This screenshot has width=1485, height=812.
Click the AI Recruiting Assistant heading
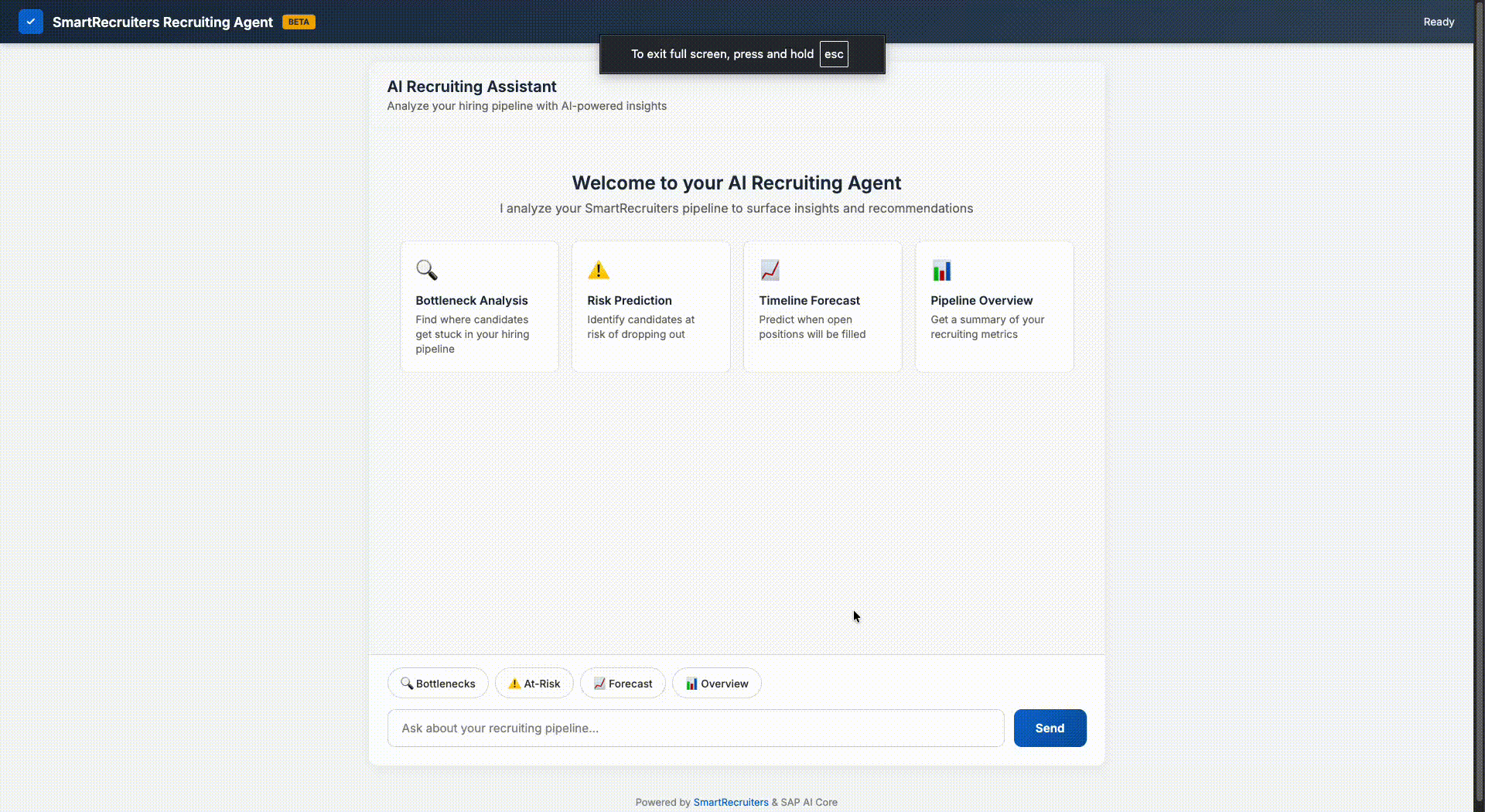coord(472,87)
